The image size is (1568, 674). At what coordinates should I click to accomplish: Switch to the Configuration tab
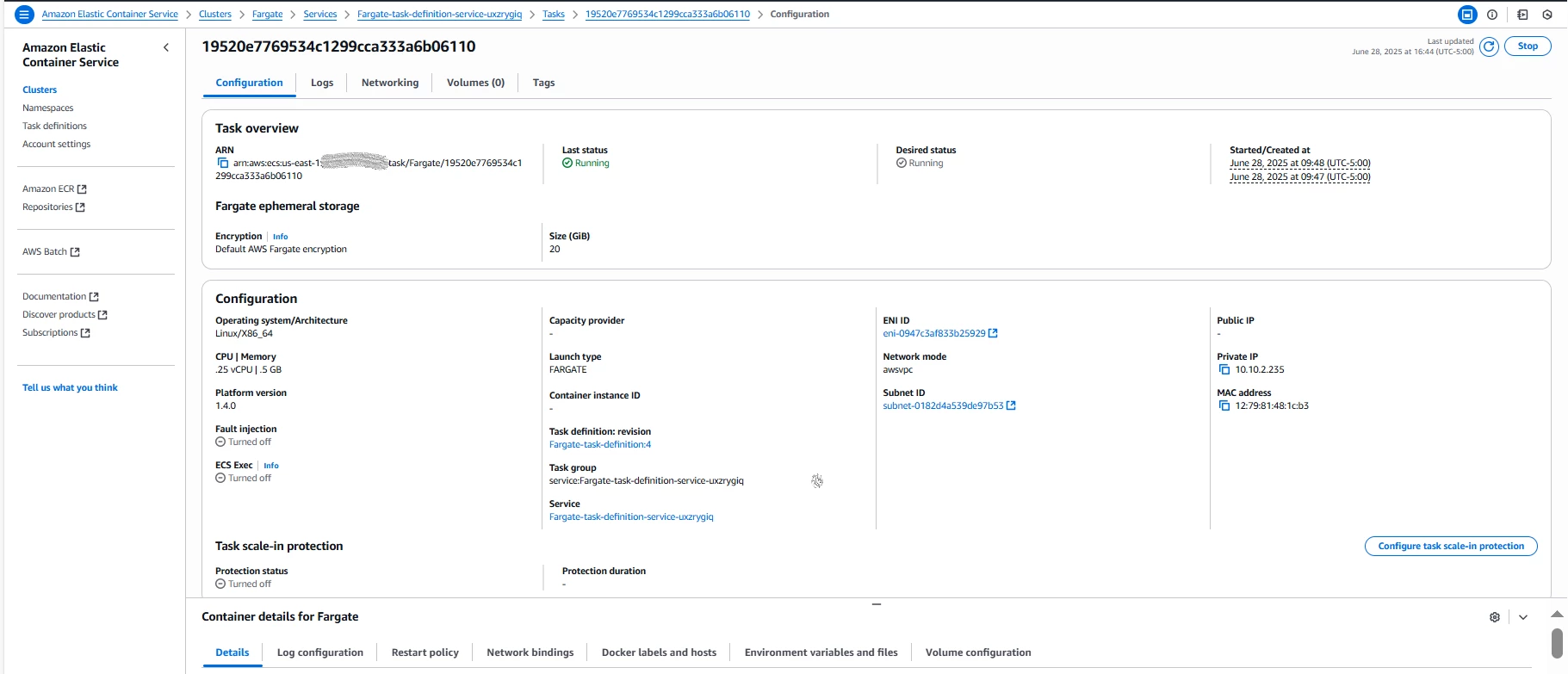click(x=249, y=83)
